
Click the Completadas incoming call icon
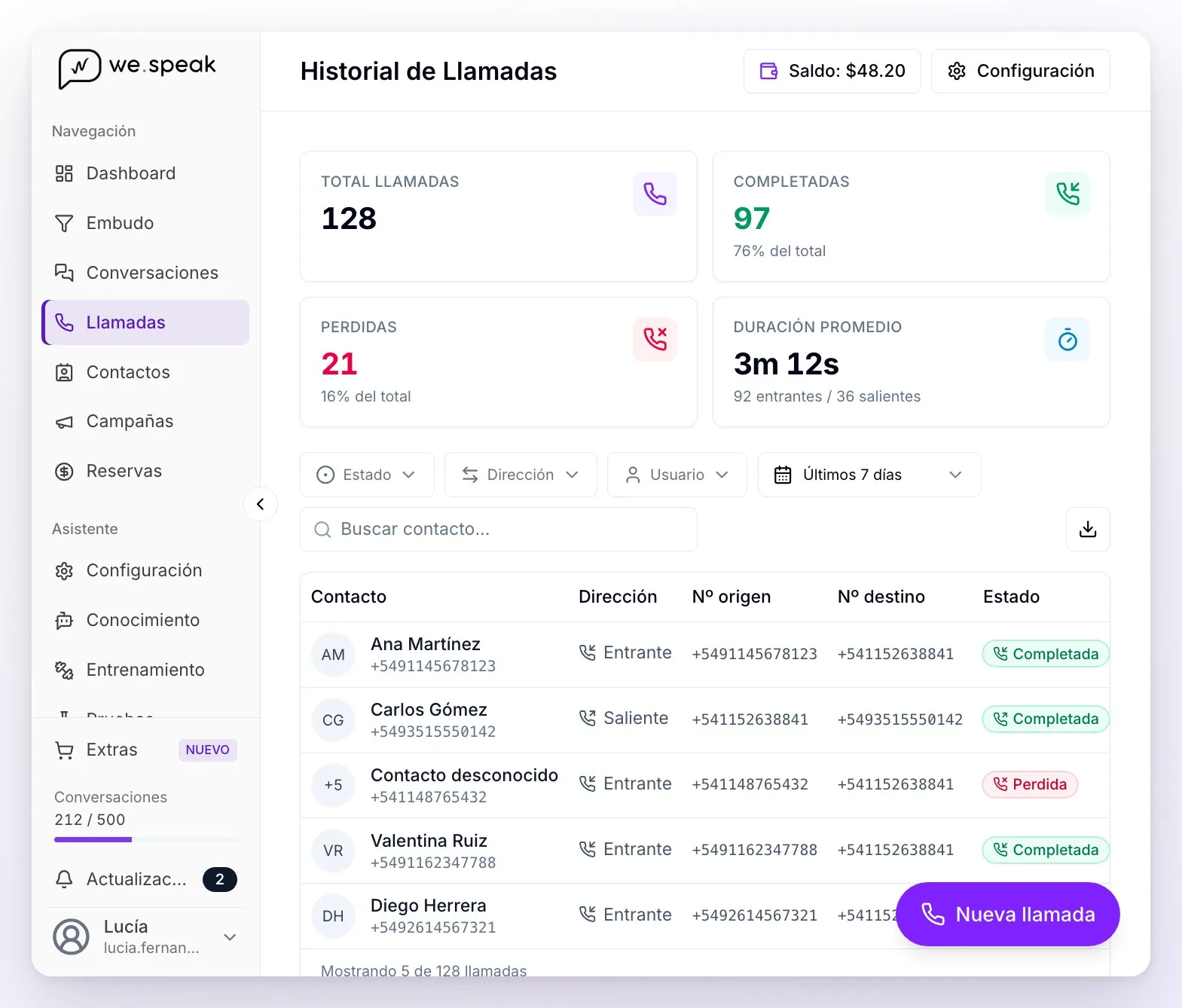pyautogui.click(x=1067, y=194)
